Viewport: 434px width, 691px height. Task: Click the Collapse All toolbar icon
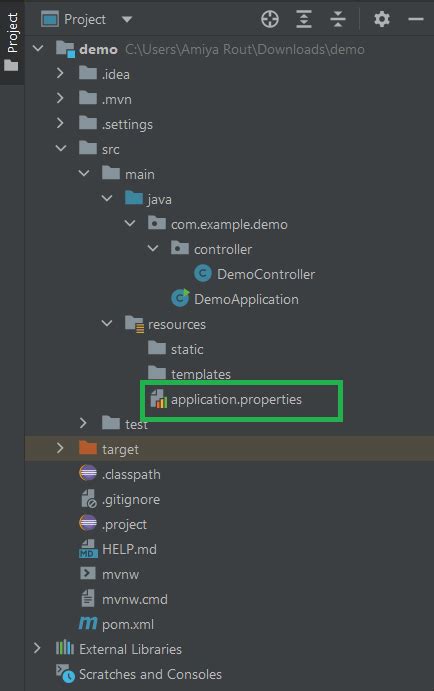point(338,19)
